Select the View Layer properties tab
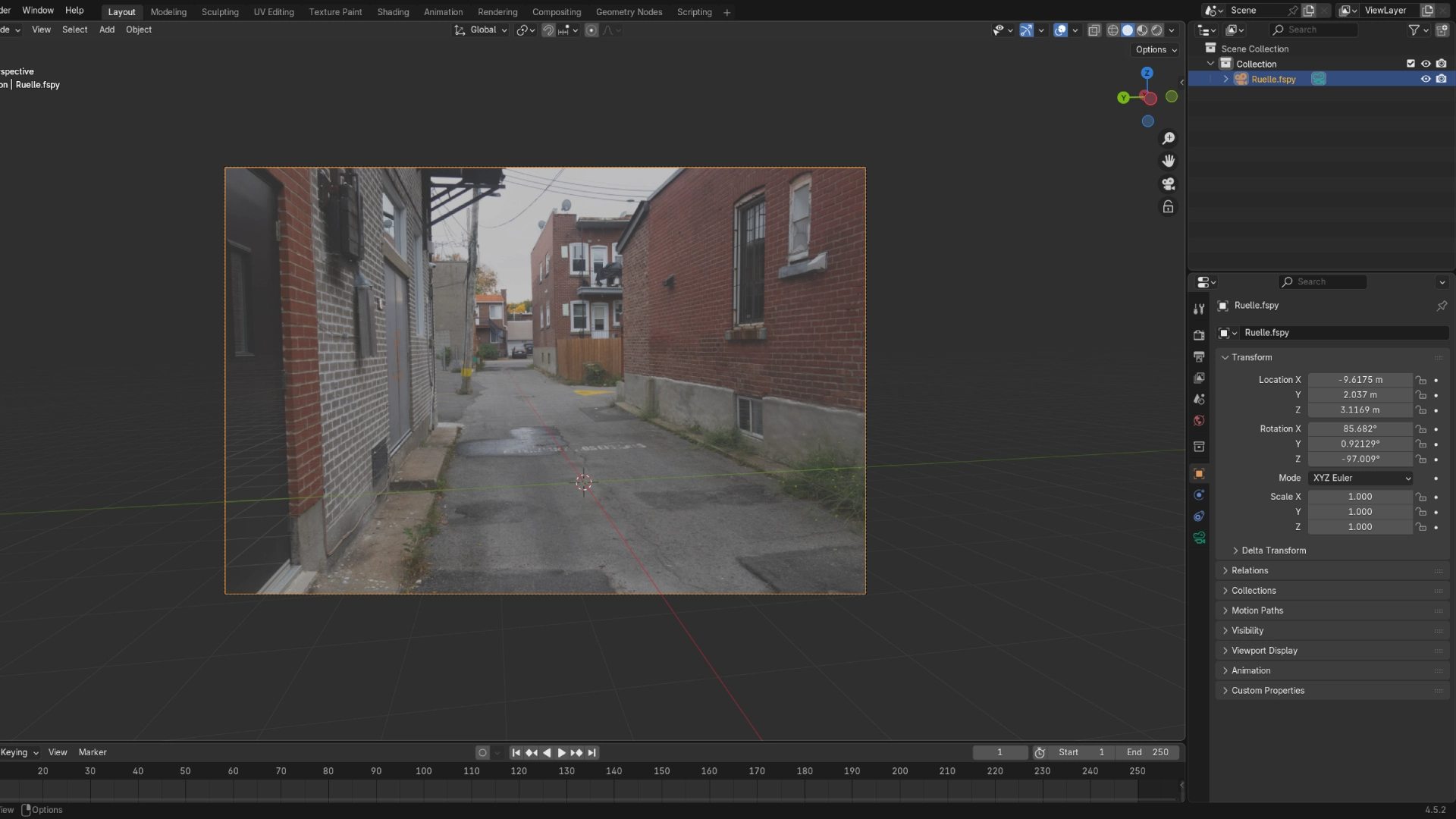 coord(1199,378)
